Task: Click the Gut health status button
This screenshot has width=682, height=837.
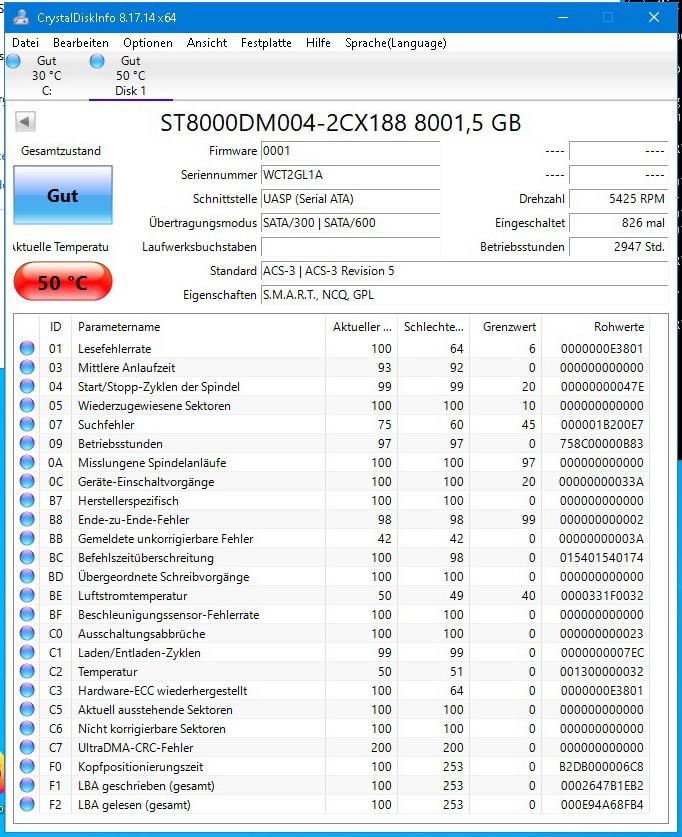Action: 63,195
